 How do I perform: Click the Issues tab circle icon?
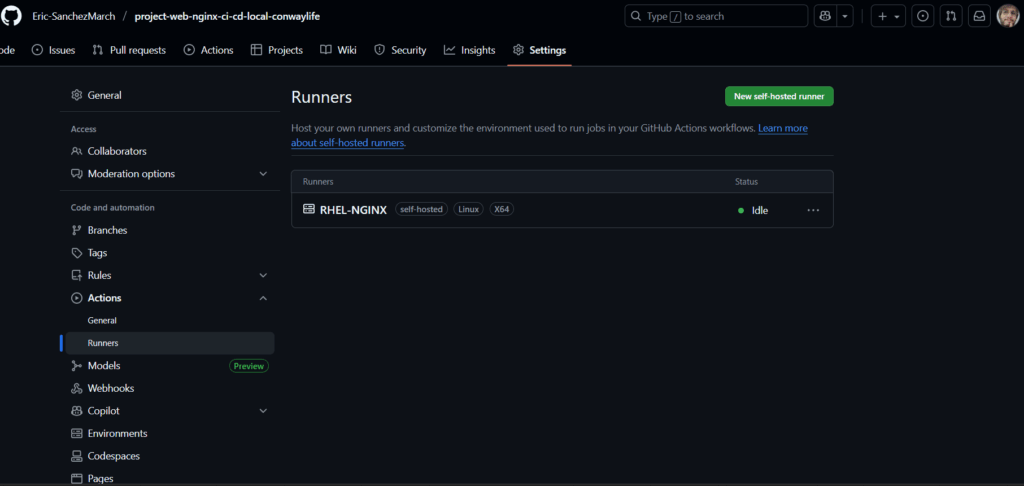(37, 50)
